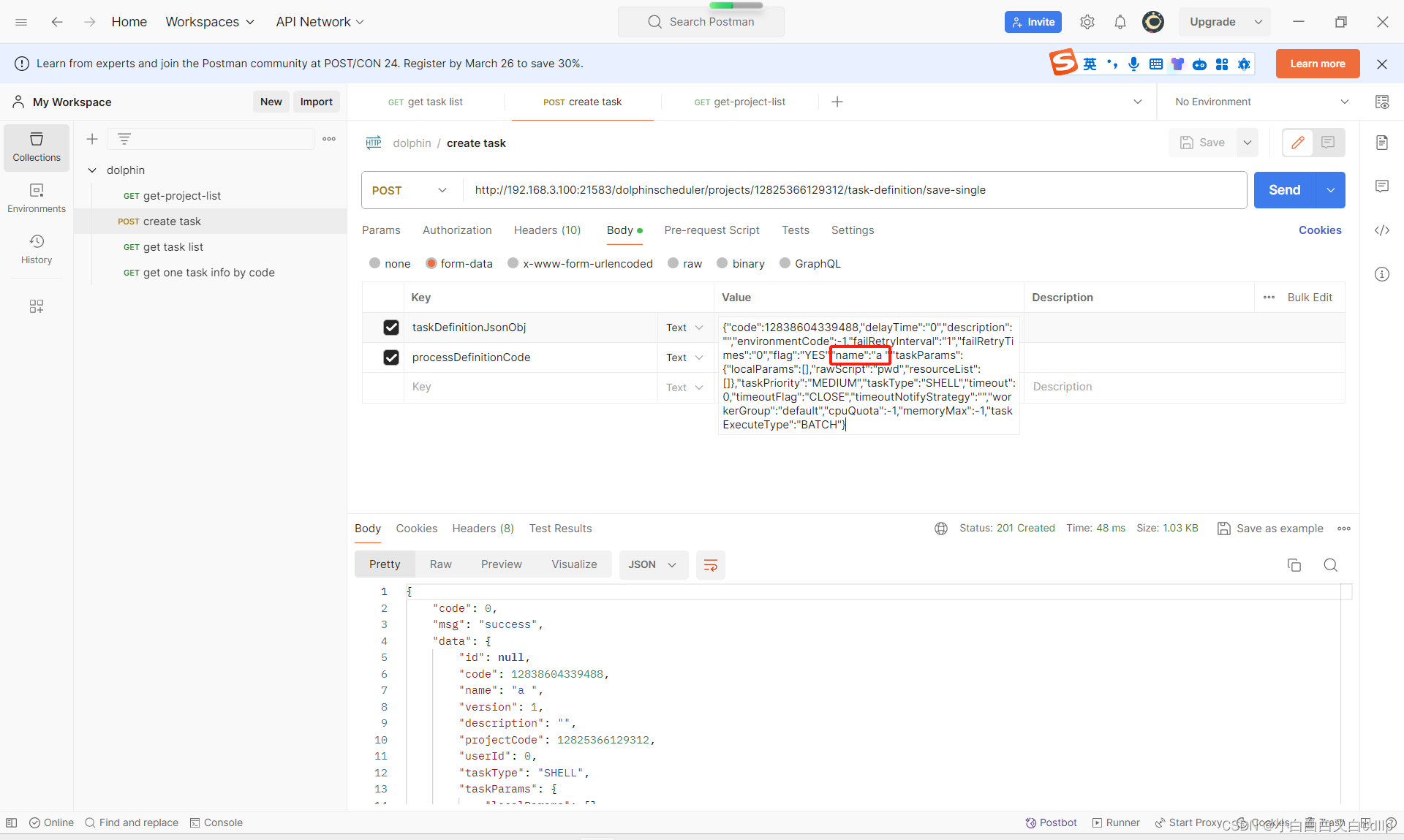Open the response Test Results tab
Image resolution: width=1404 pixels, height=840 pixels.
click(560, 529)
